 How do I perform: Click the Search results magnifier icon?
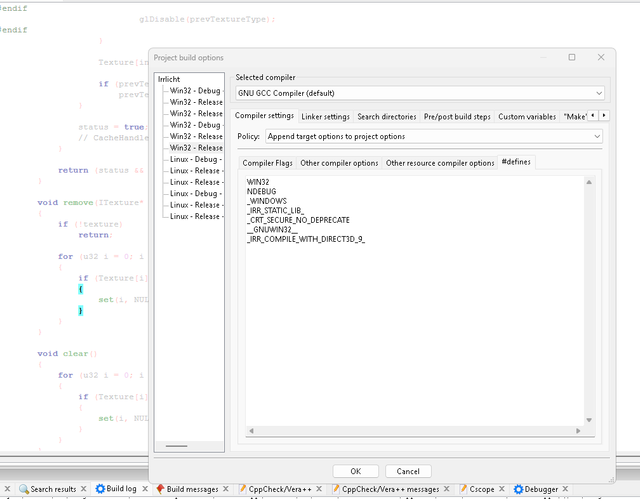click(24, 489)
